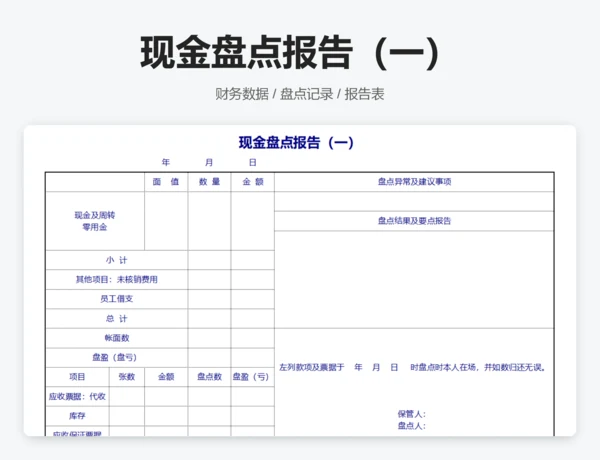Viewport: 600px width, 460px height.
Task: Select the 数量 column header
Action: tap(209, 182)
